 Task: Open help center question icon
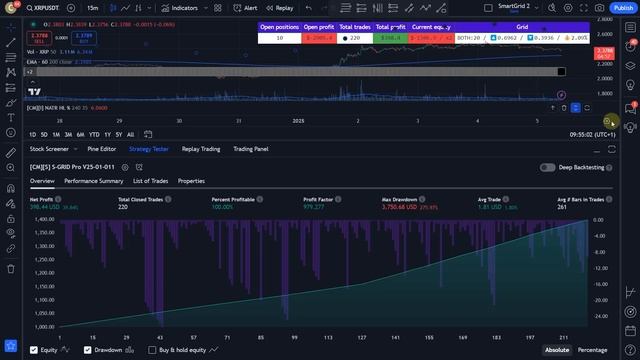630,349
